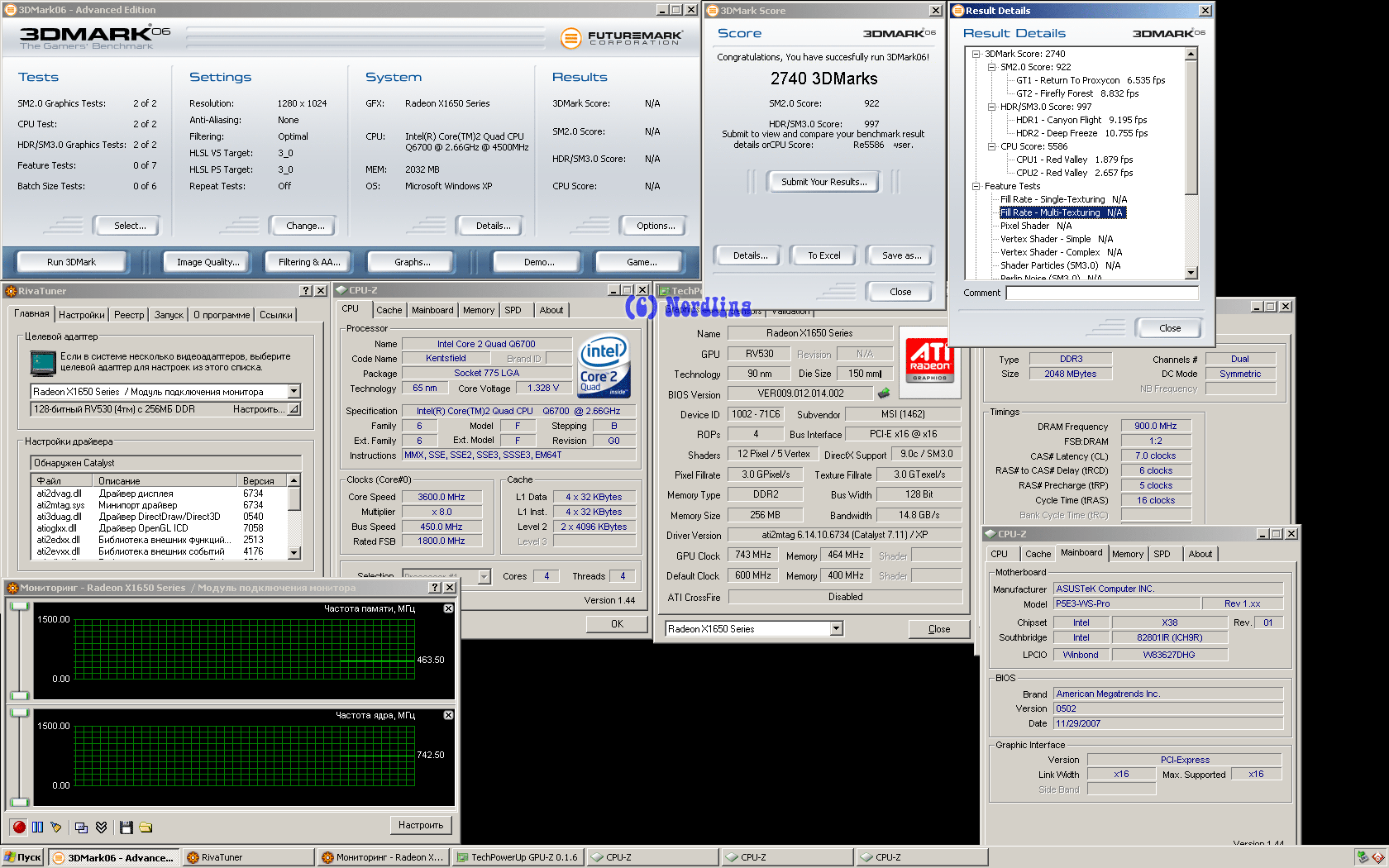Viewport: 1389px width, 868px height.
Task: Click the bottom slider thumb beside memory frequency graph
Action: click(x=19, y=695)
